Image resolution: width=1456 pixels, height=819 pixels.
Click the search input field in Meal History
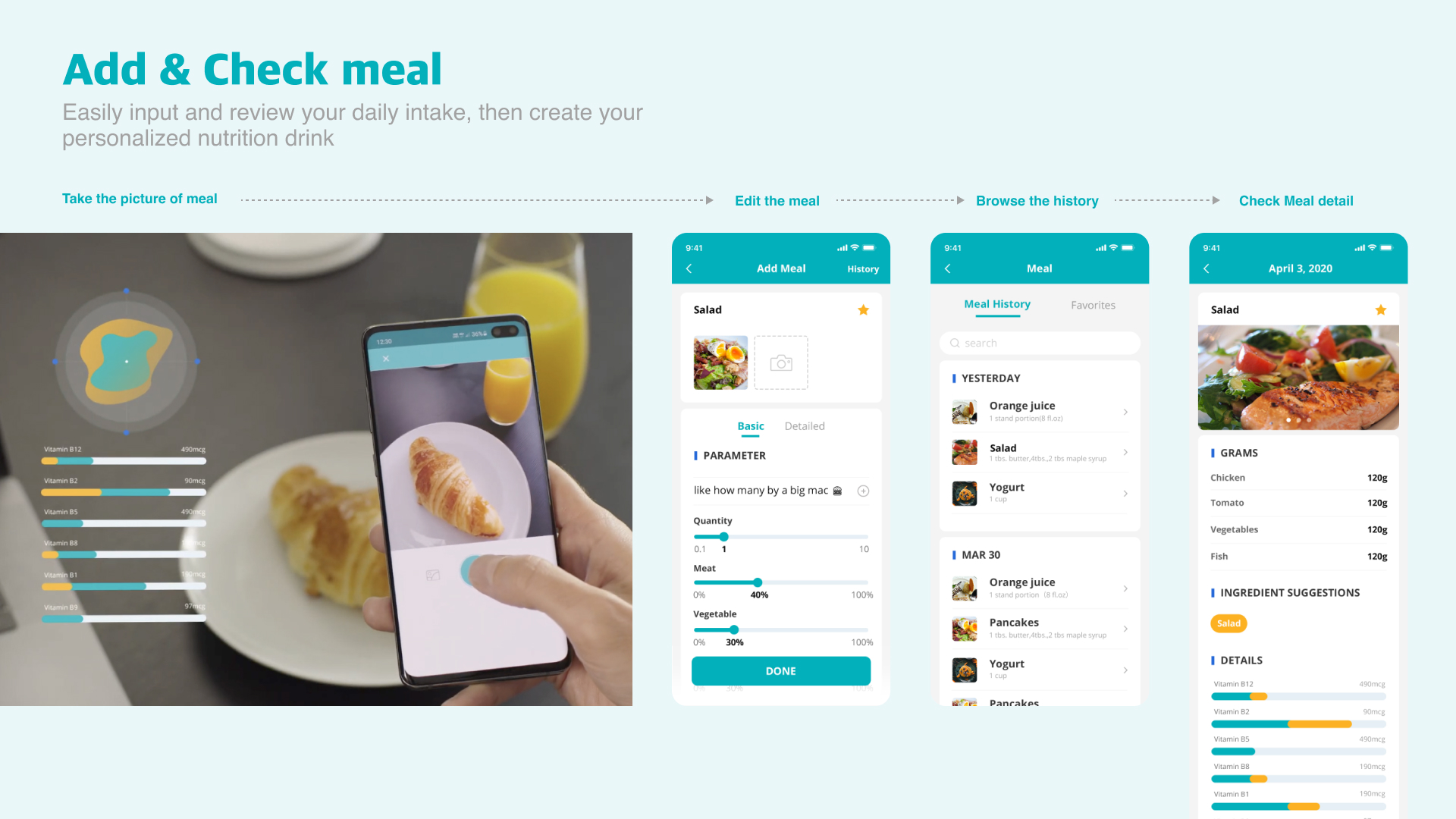click(1040, 343)
